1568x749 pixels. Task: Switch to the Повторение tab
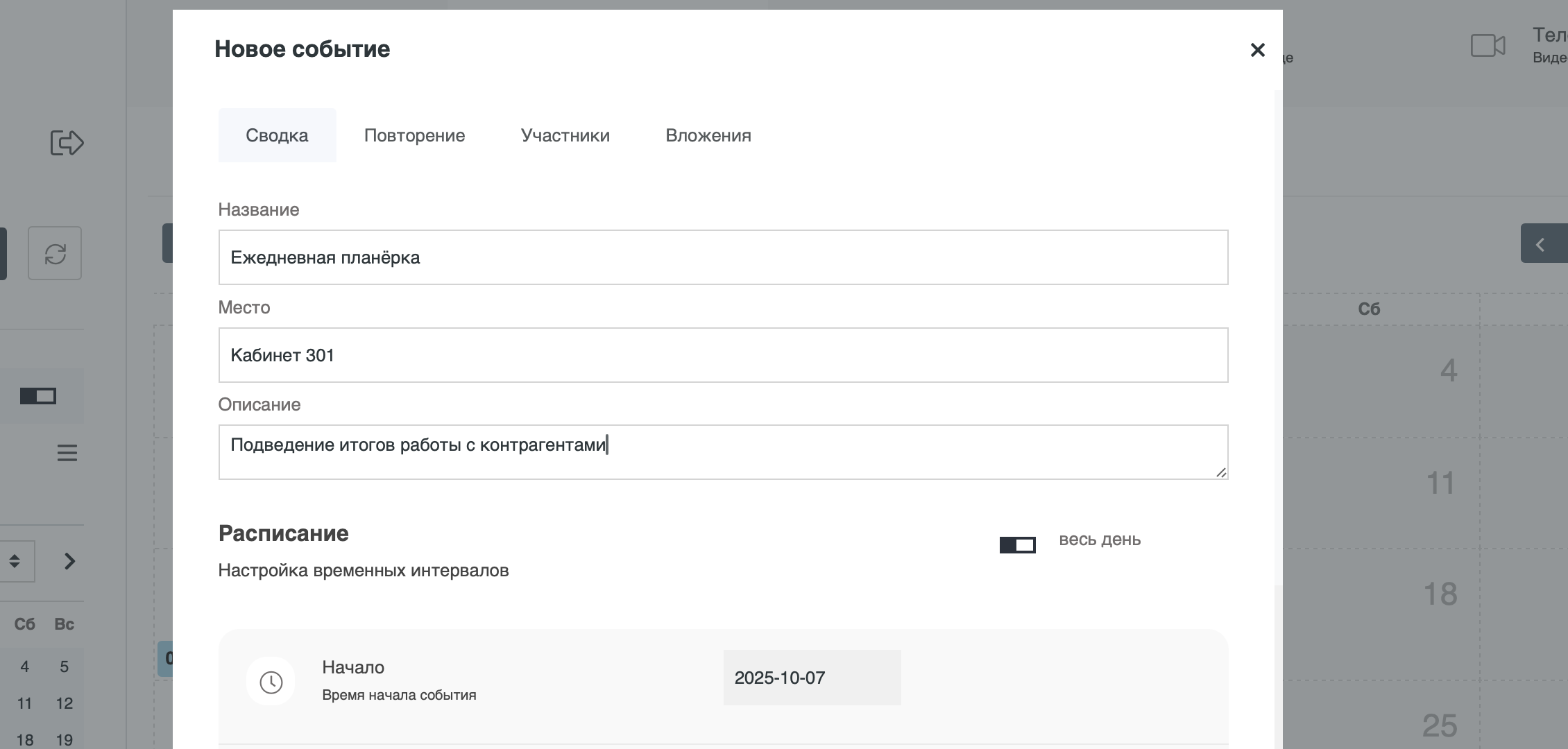pyautogui.click(x=414, y=135)
